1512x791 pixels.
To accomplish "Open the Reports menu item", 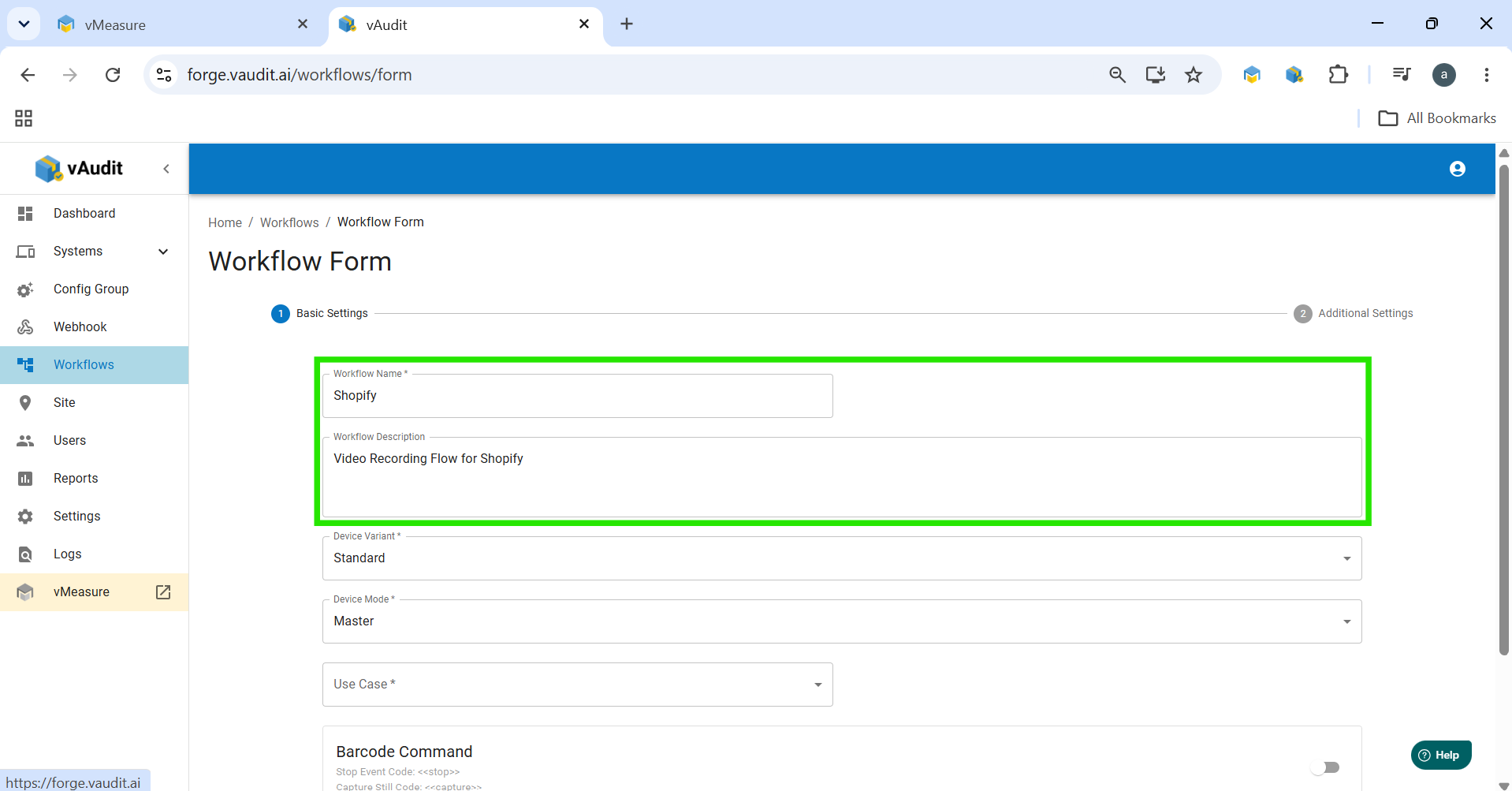I will 94,479.
